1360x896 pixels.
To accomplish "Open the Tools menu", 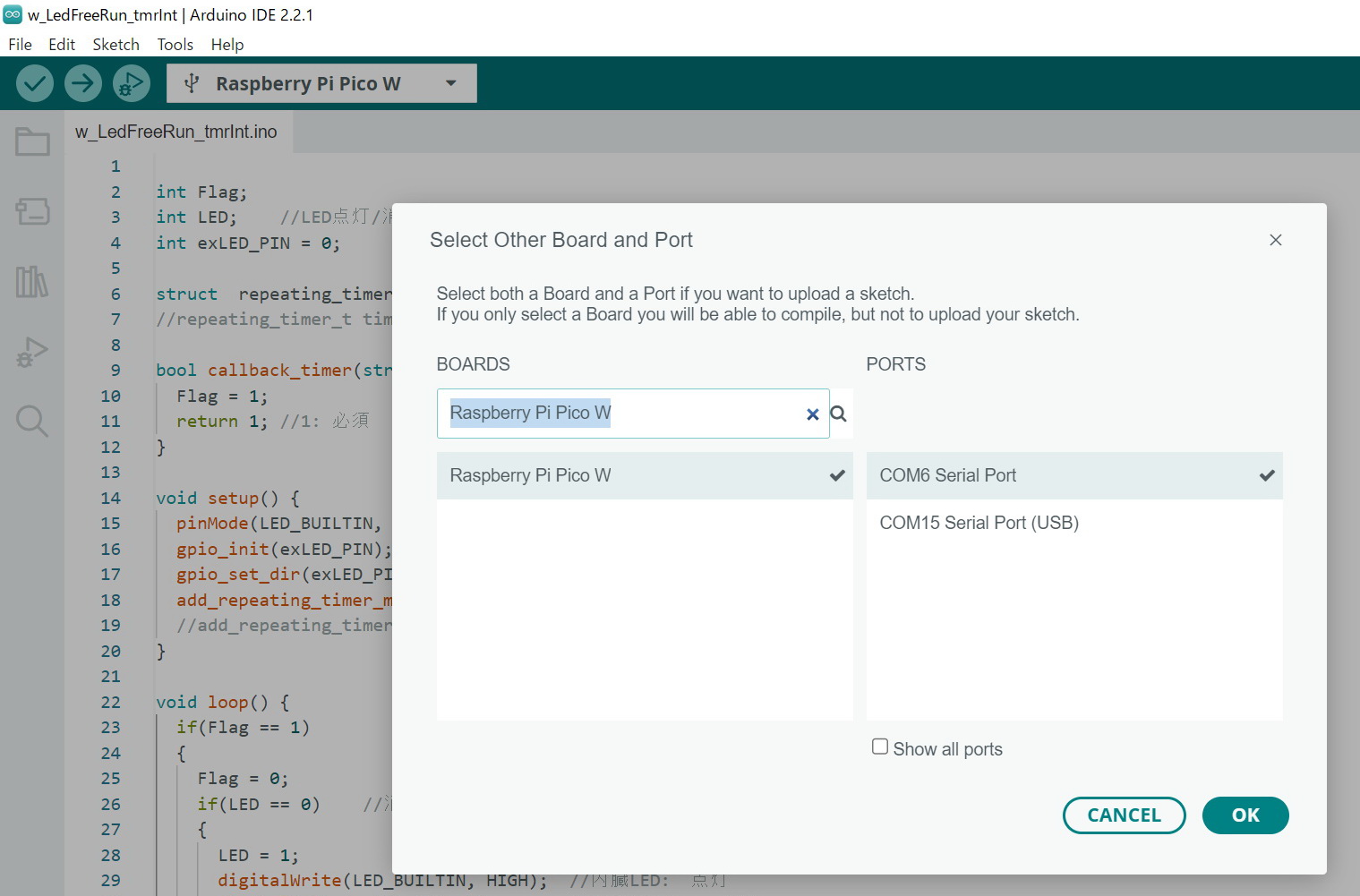I will pos(175,45).
